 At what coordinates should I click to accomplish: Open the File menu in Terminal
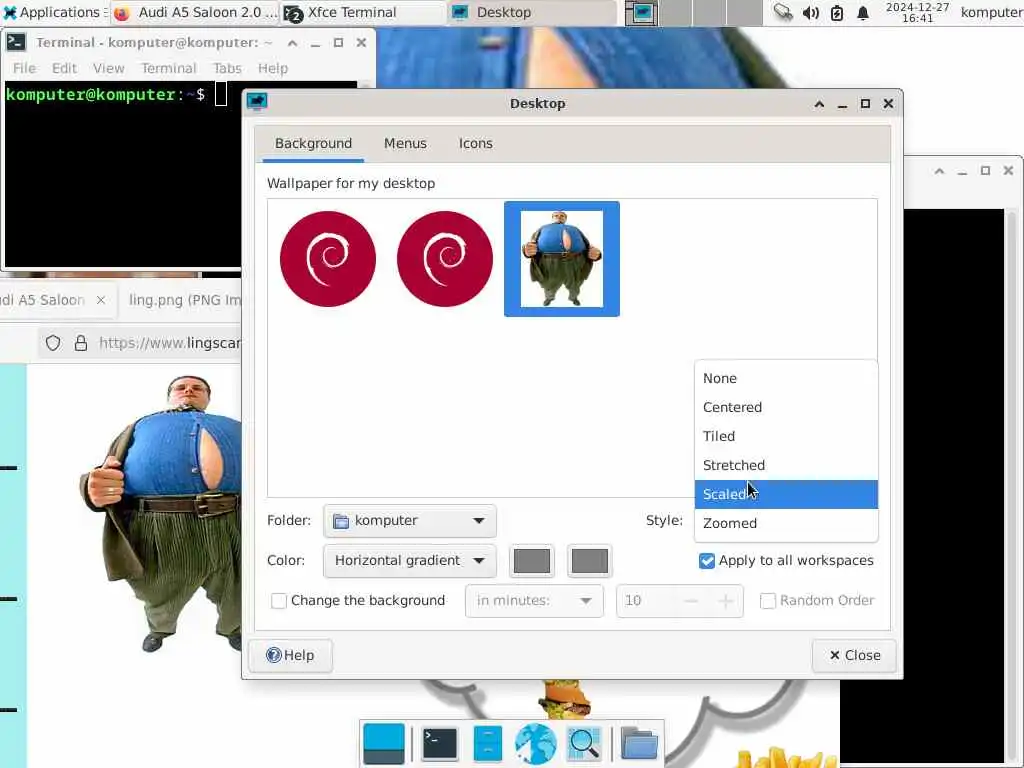[x=24, y=68]
